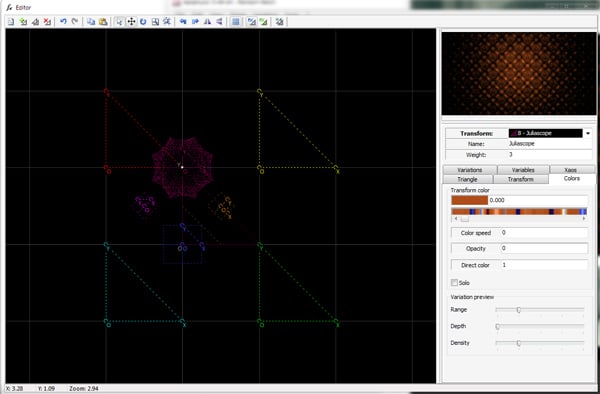The image size is (600, 394).
Task: Enable the Solo checkbox
Action: 454,283
